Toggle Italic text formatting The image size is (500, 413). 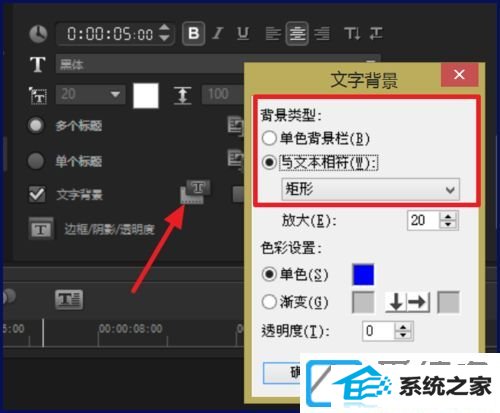(x=218, y=33)
